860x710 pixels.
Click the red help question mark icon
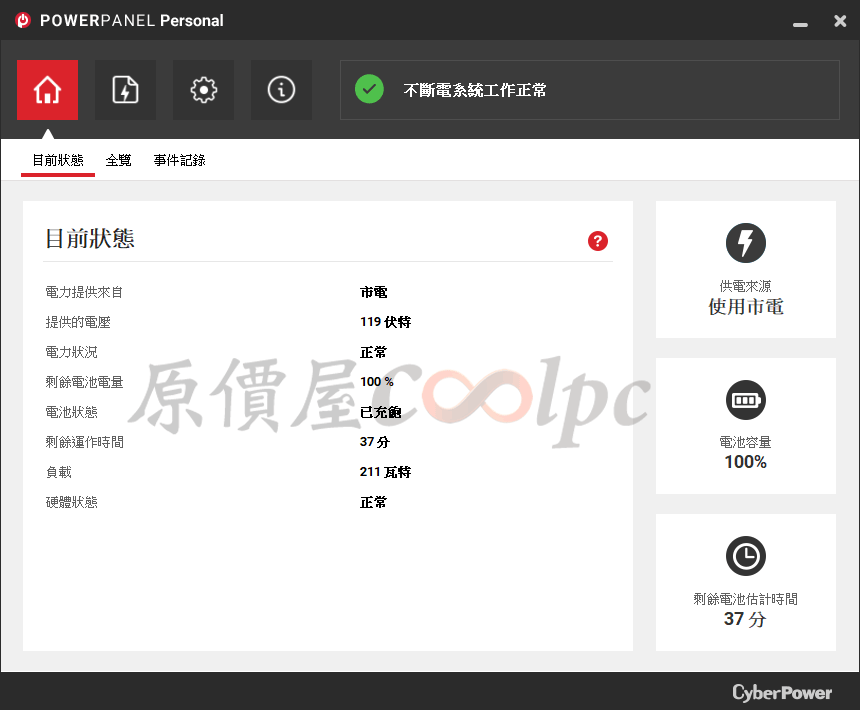(598, 241)
